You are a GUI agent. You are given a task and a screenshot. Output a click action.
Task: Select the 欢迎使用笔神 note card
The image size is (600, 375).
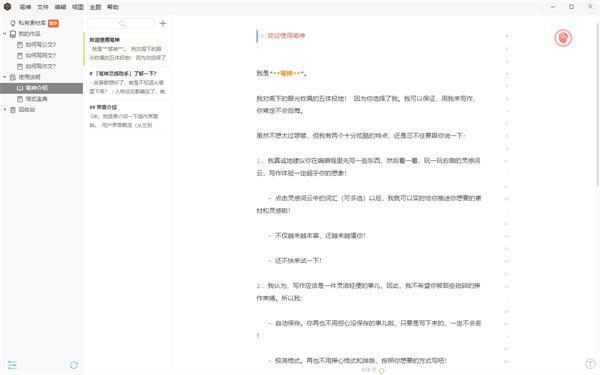pyautogui.click(x=127, y=49)
